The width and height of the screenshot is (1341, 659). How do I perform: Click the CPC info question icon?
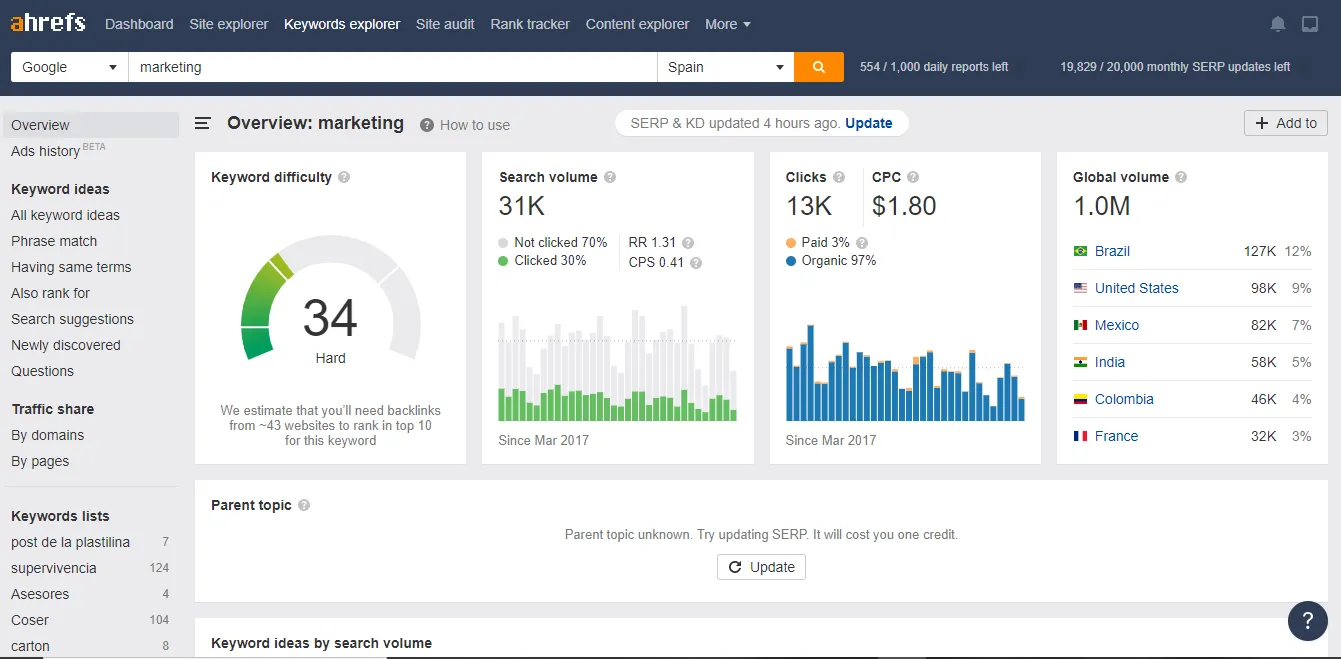pyautogui.click(x=914, y=177)
